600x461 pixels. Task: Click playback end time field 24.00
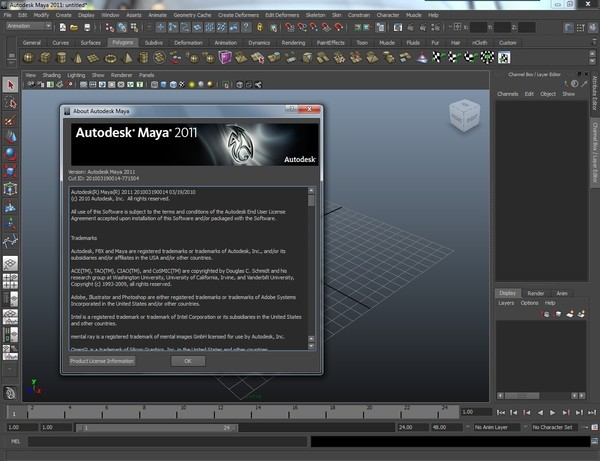click(x=412, y=427)
